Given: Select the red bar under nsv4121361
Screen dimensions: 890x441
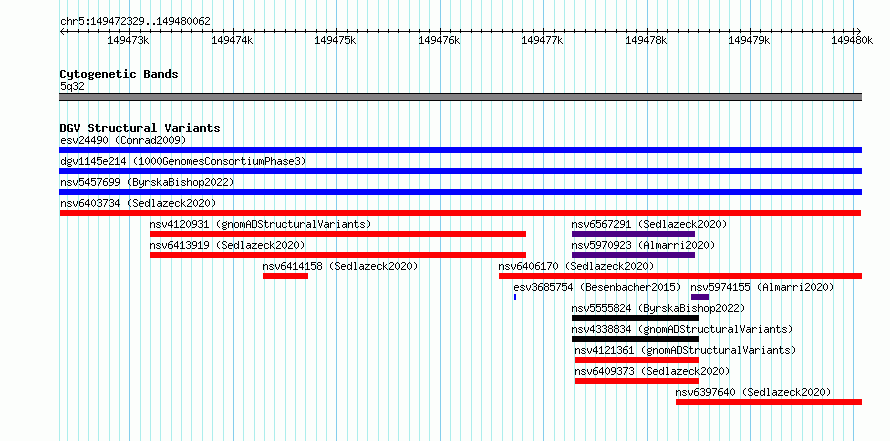Looking at the screenshot, I should coord(637,360).
